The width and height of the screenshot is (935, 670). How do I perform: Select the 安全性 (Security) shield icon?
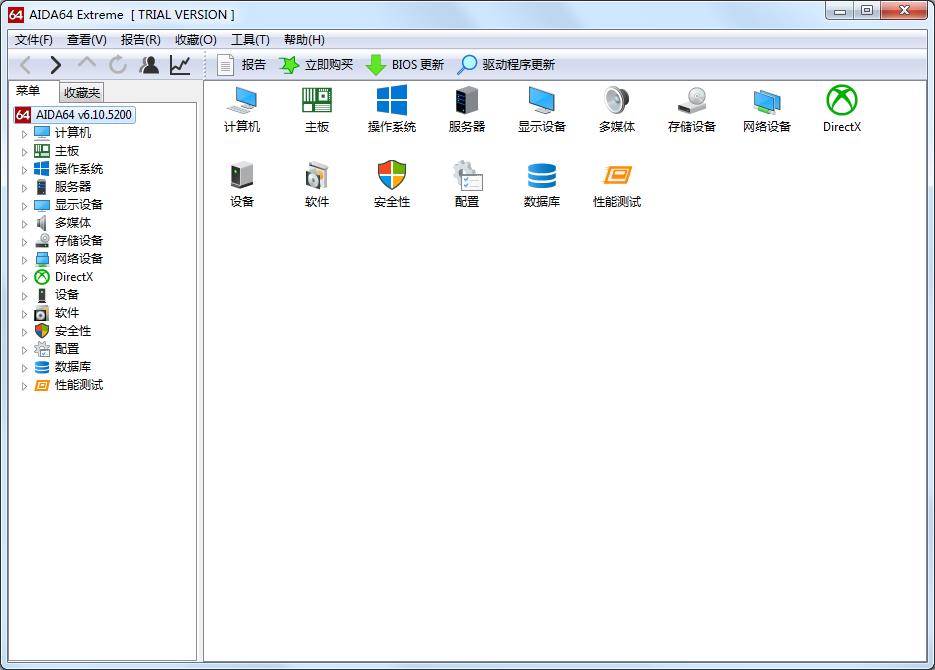click(391, 183)
